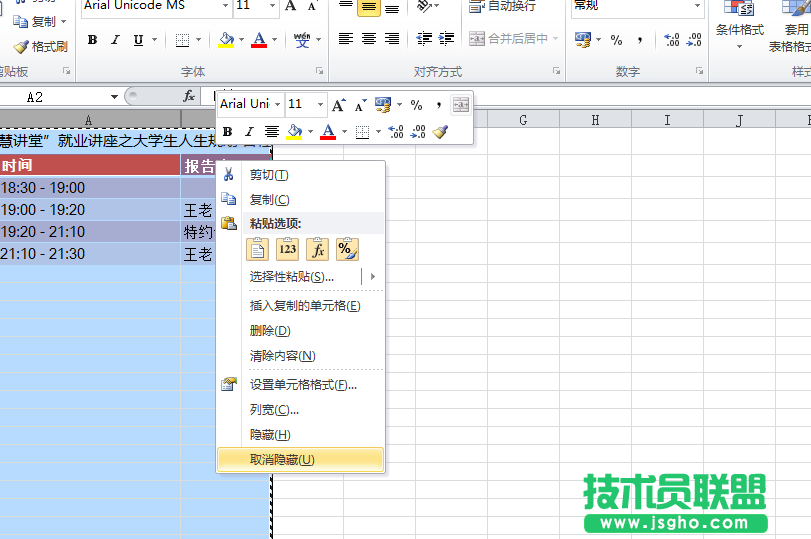The height and width of the screenshot is (539, 811).
Task: Click the phonetic guide wén icon
Action: click(x=302, y=40)
